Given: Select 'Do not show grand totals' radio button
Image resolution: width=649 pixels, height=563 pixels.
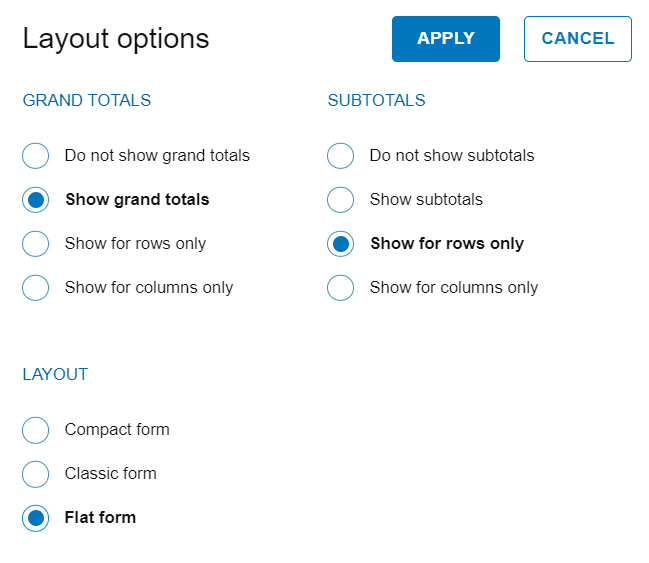Looking at the screenshot, I should pyautogui.click(x=35, y=156).
